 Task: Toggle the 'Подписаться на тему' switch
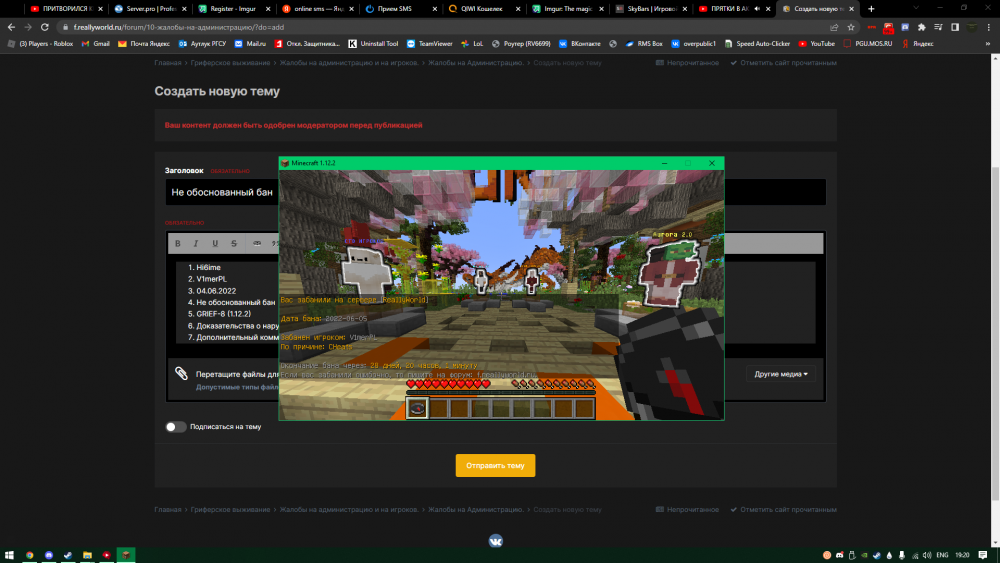(x=175, y=427)
